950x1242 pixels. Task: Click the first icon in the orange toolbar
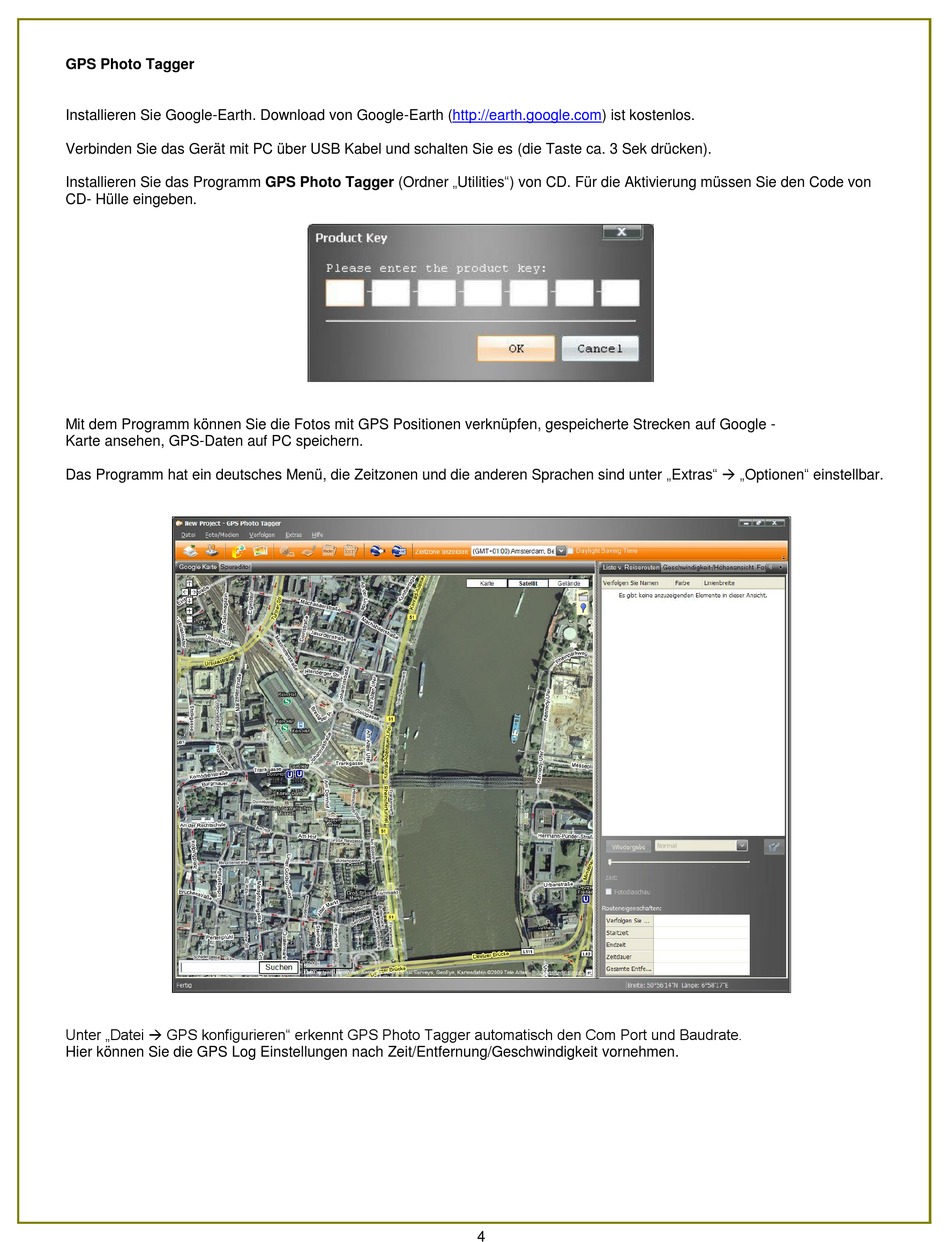pos(190,550)
